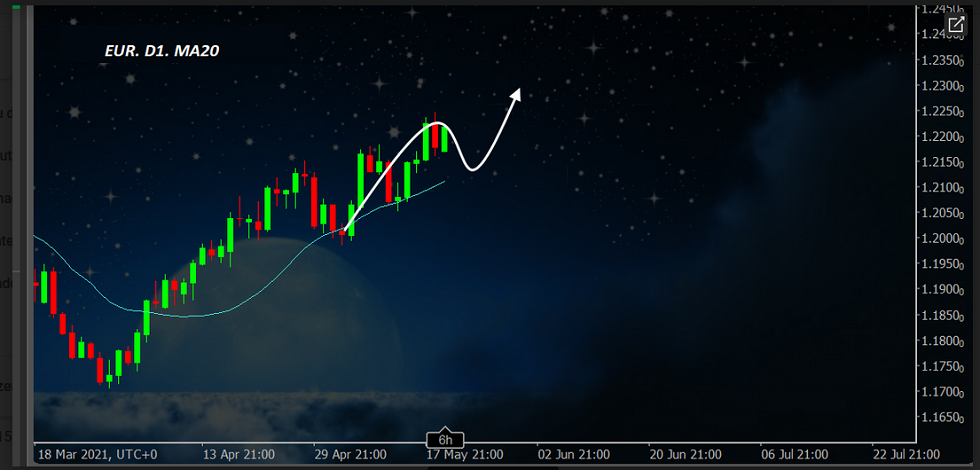The image size is (980, 470).
Task: Open chart in pop-out window icon
Action: (x=956, y=25)
